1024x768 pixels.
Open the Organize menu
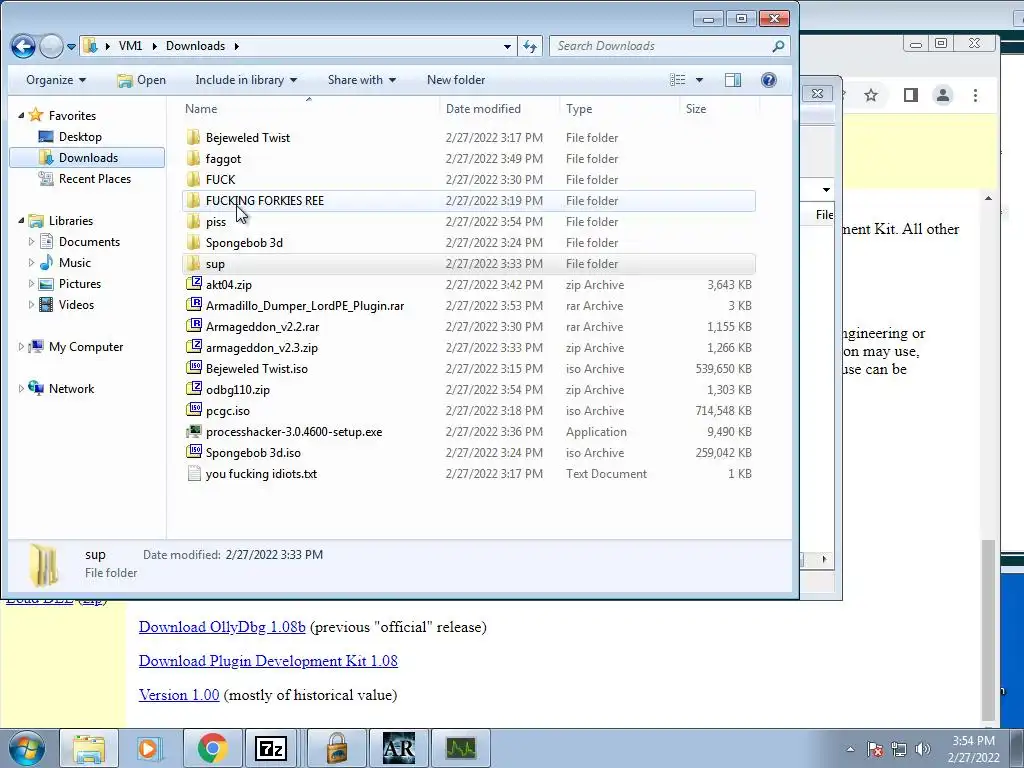point(56,80)
